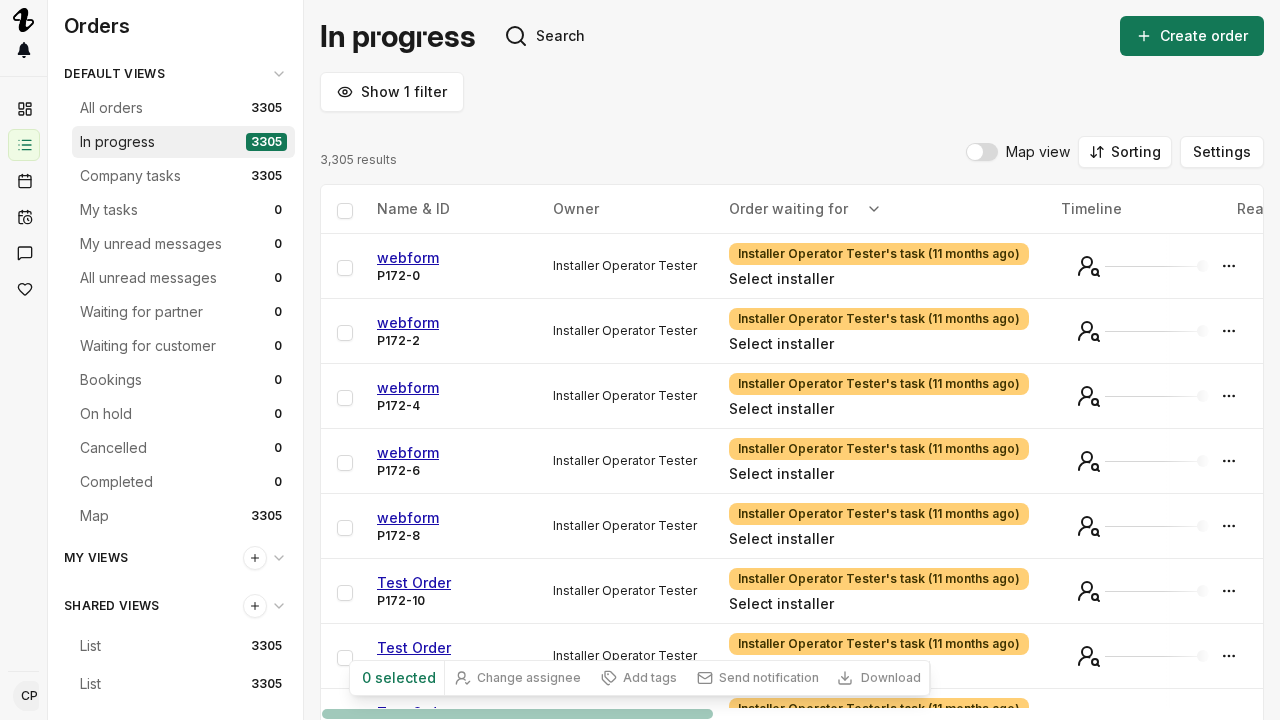The width and height of the screenshot is (1280, 720).
Task: Add a new view under My Views
Action: click(255, 558)
